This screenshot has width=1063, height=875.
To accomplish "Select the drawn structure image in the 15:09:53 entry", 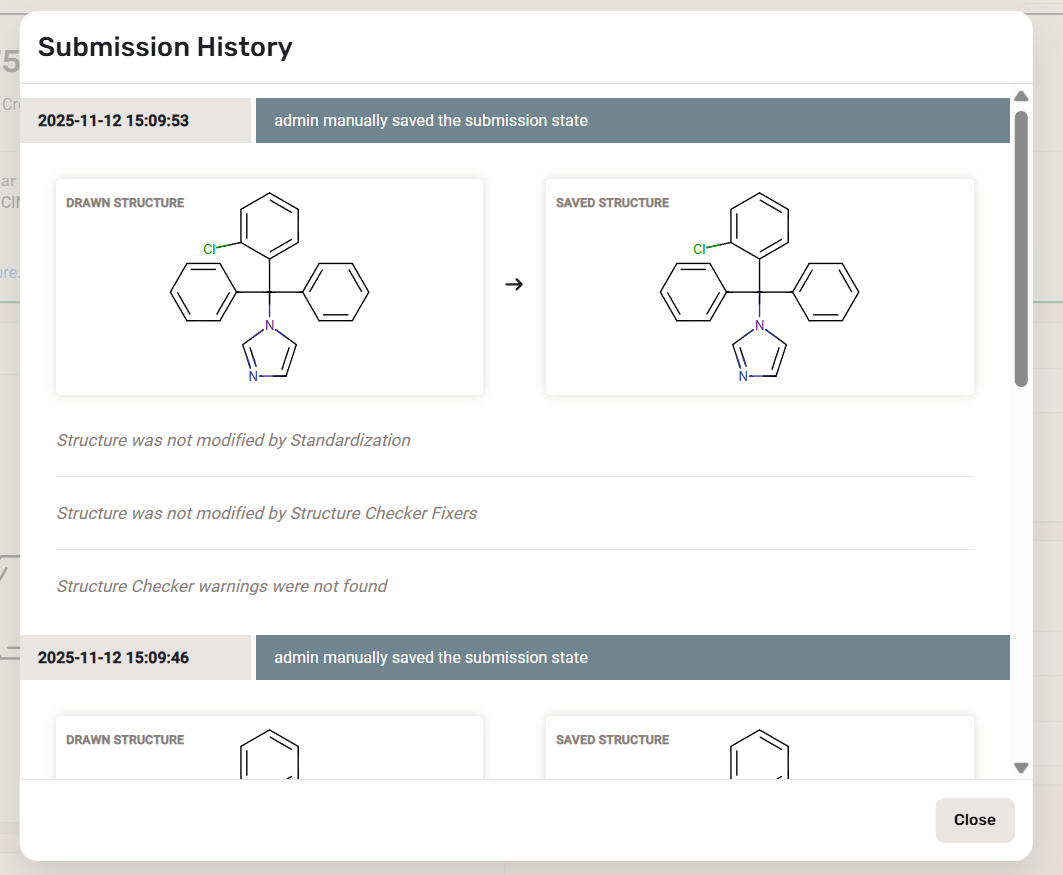I will (269, 287).
